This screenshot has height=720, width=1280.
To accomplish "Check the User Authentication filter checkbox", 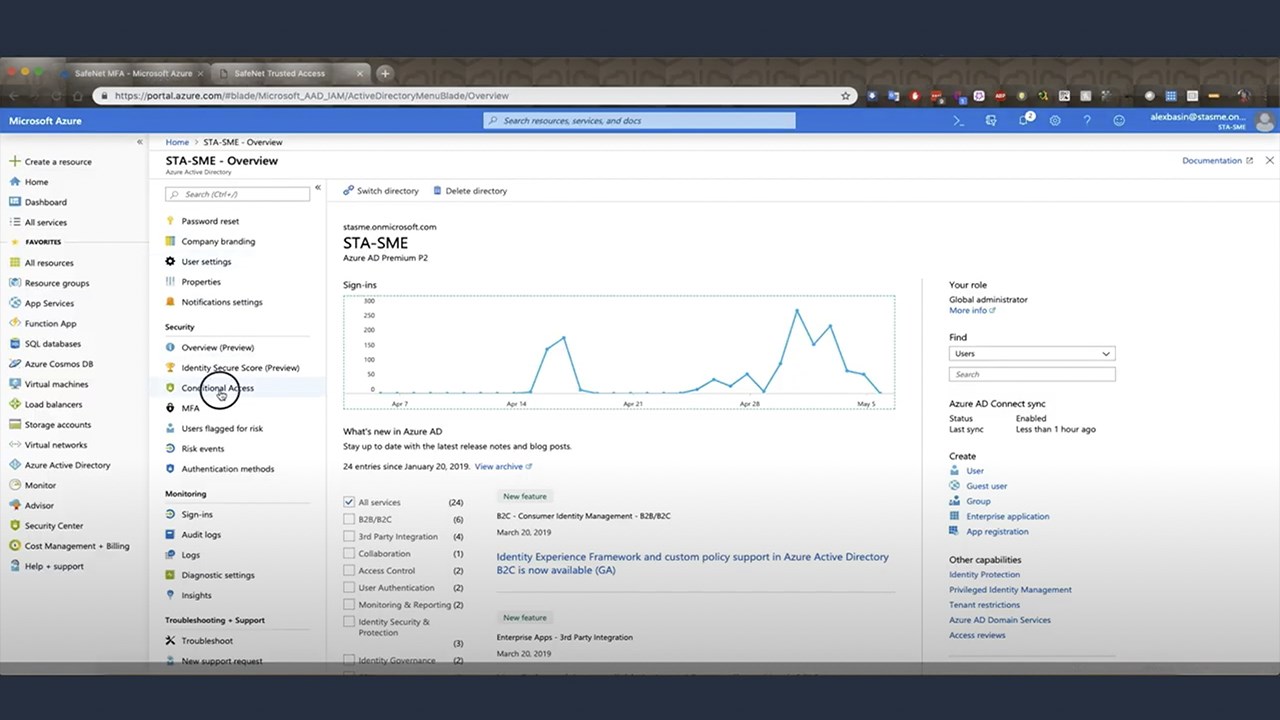I will 349,587.
